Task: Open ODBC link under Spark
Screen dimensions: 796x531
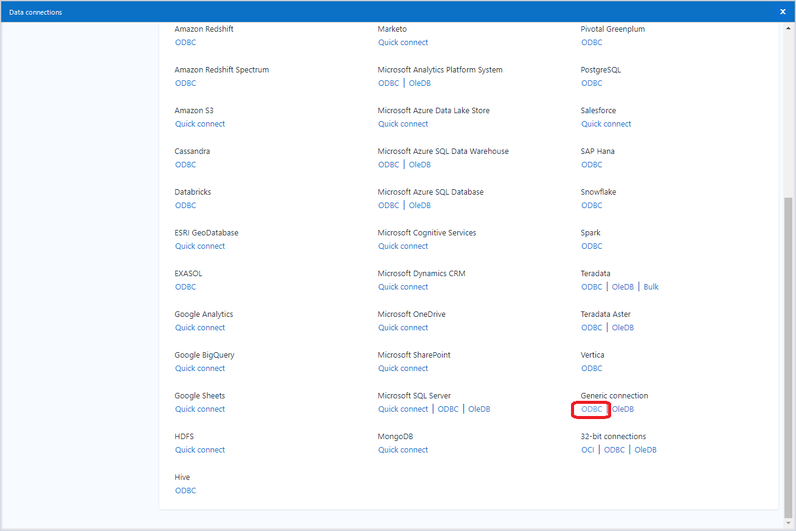Action: [591, 246]
